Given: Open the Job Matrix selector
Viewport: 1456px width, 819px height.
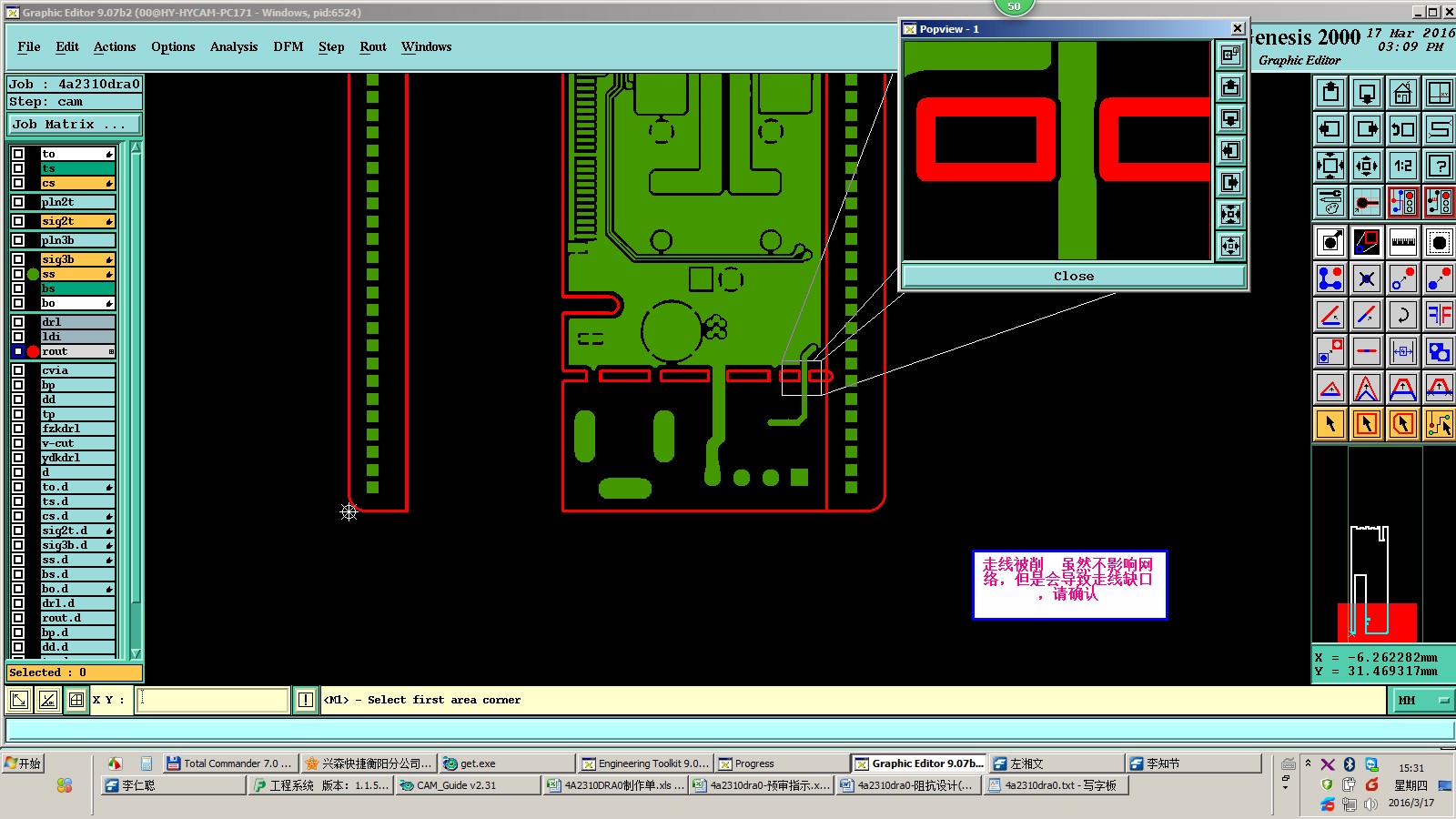Looking at the screenshot, I should click(x=76, y=124).
